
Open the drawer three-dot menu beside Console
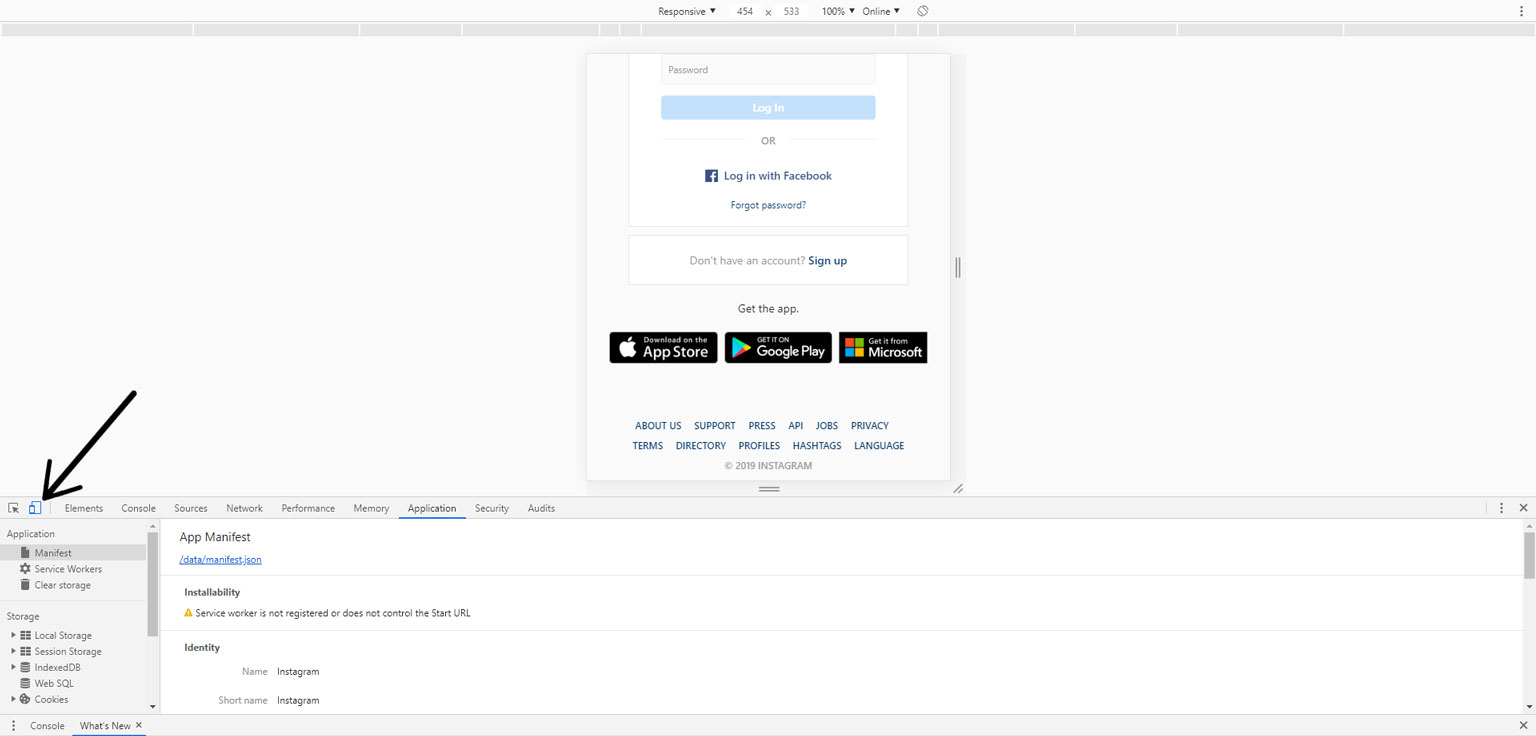tap(13, 726)
